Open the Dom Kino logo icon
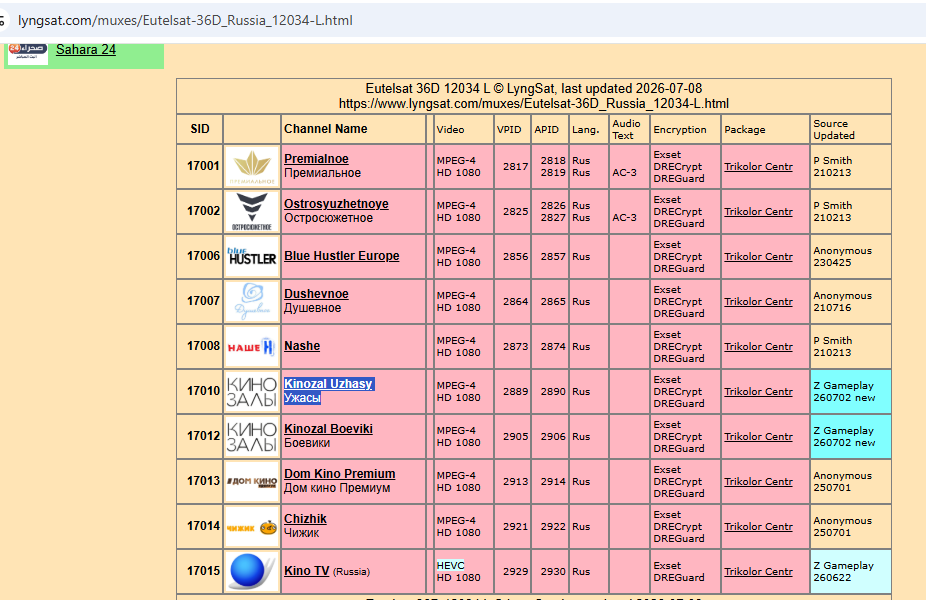Viewport: 926px width, 600px height. point(252,481)
